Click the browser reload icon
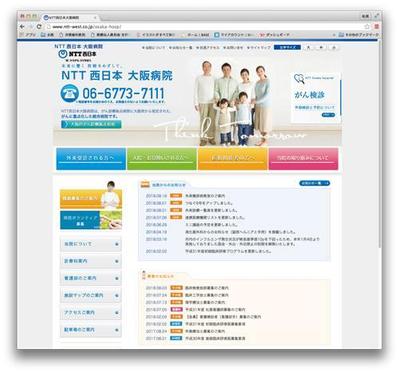The image size is (399, 373). click(39, 26)
